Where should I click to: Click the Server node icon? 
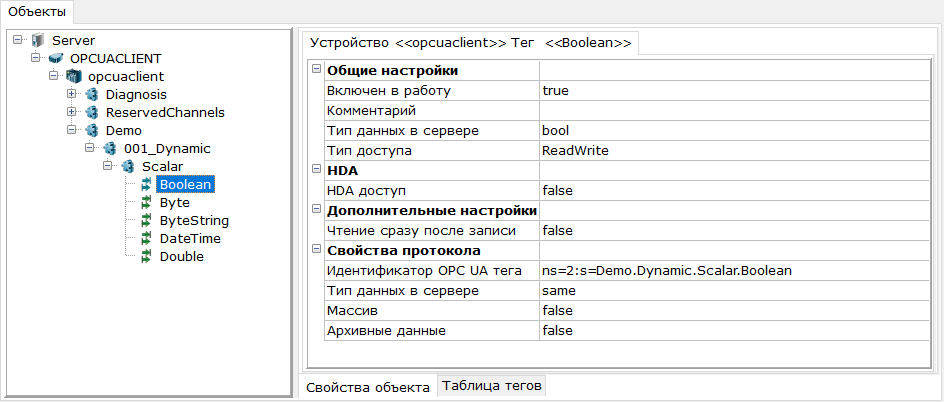click(38, 41)
